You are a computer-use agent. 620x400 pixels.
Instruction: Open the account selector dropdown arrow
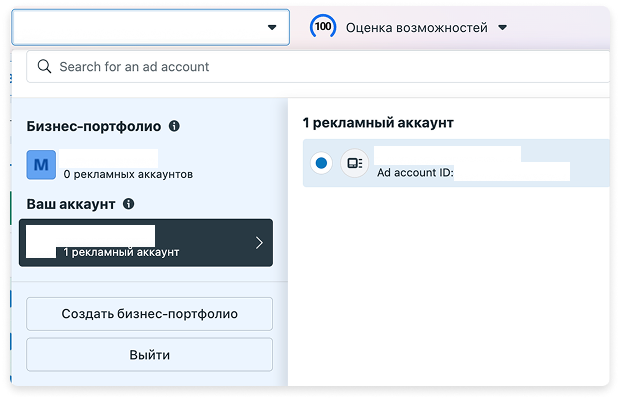coord(272,27)
